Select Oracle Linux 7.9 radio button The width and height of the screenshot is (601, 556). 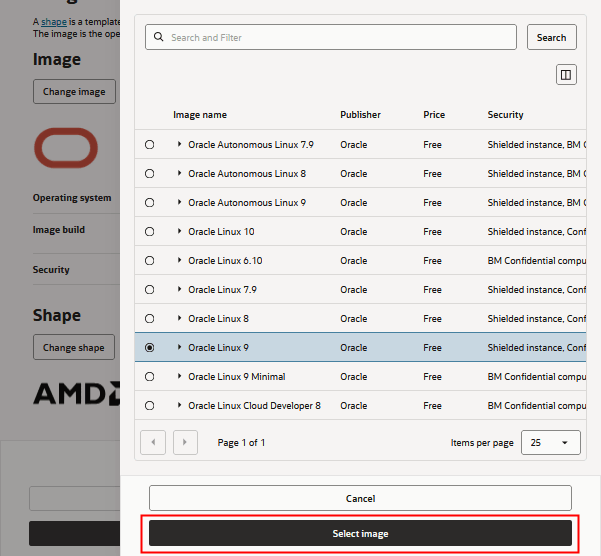coord(149,289)
